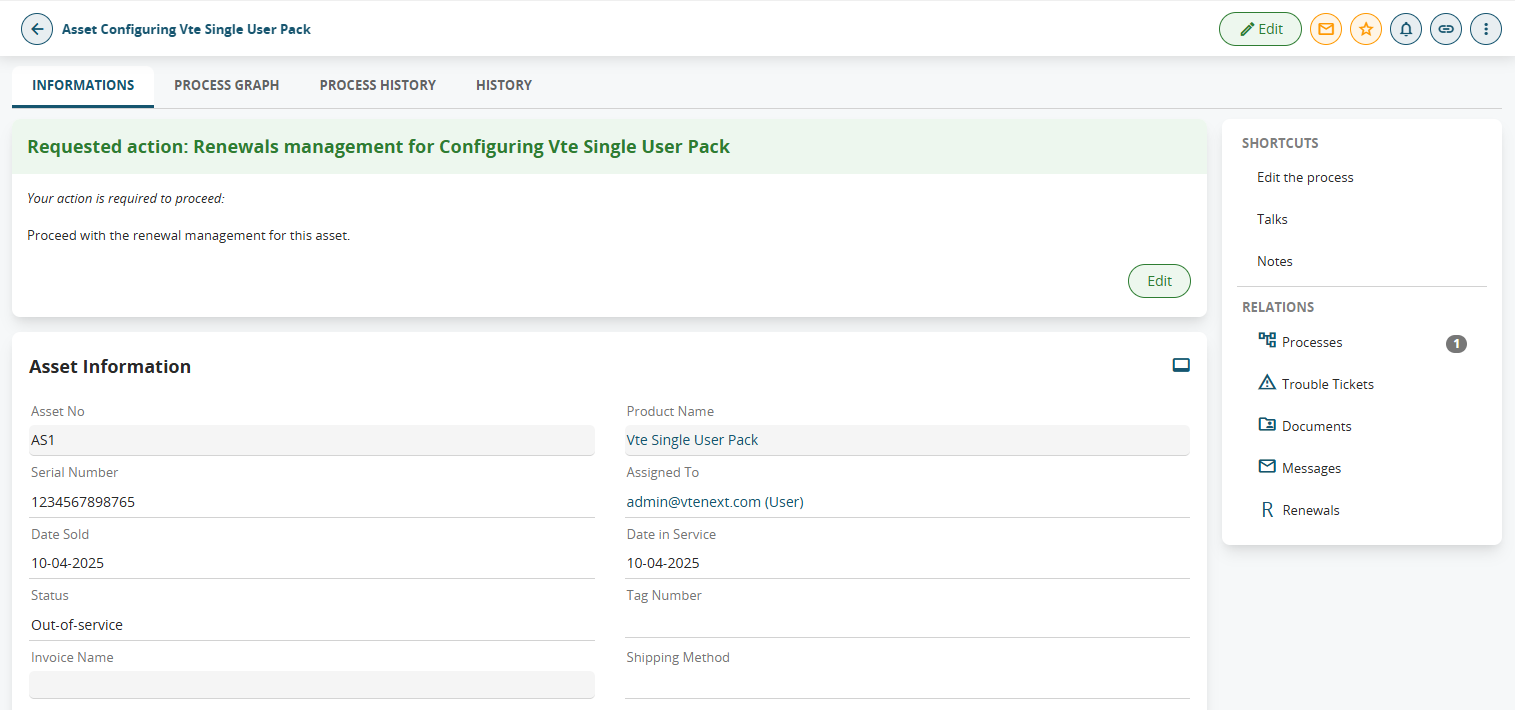Click the Date Sold value 10-04-2025
This screenshot has height=710, width=1515.
click(x=67, y=563)
